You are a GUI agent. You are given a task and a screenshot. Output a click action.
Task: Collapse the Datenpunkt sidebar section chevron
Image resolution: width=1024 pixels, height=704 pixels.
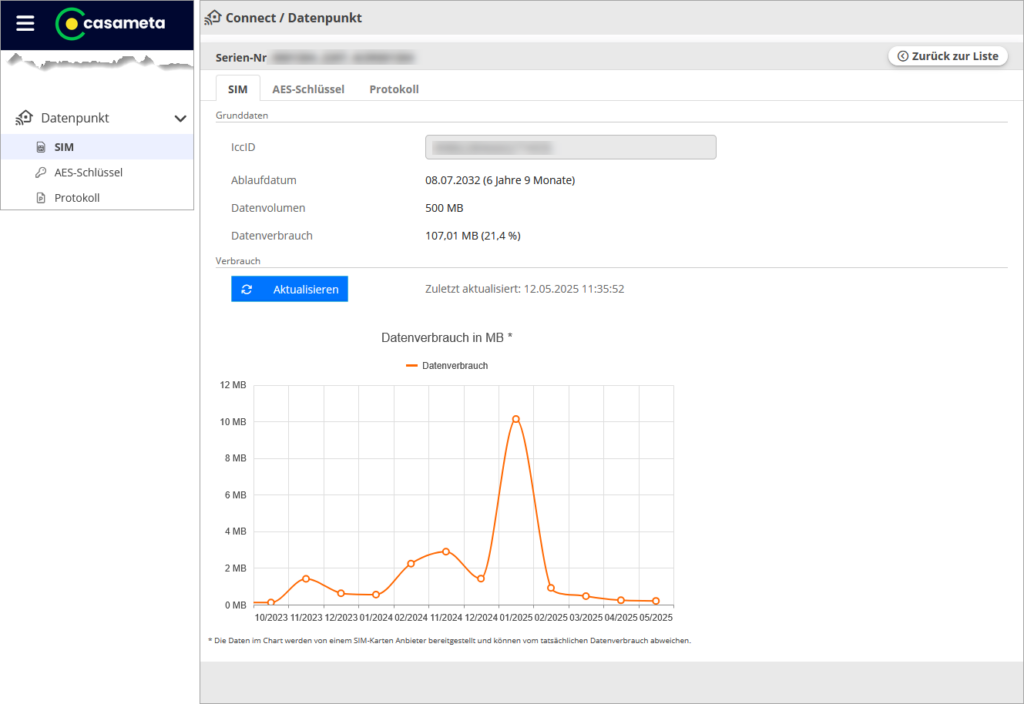click(180, 118)
